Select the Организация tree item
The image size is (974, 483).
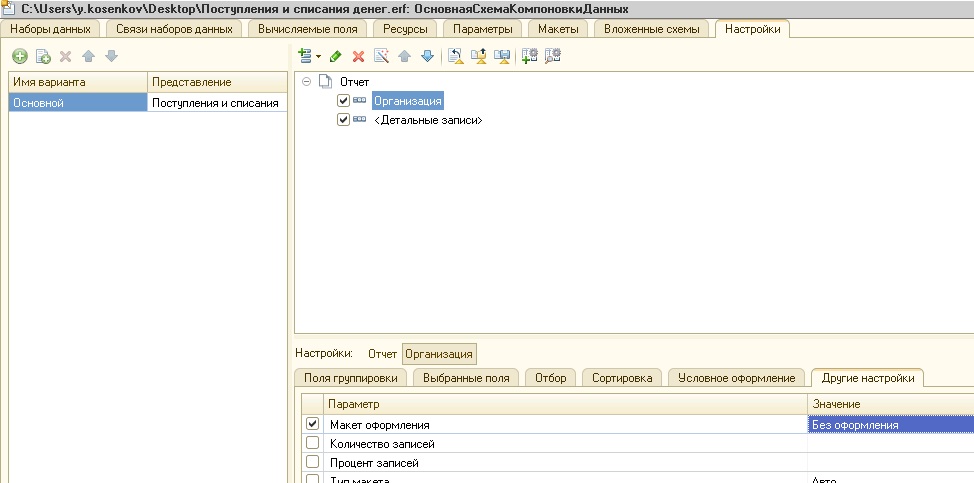[407, 101]
